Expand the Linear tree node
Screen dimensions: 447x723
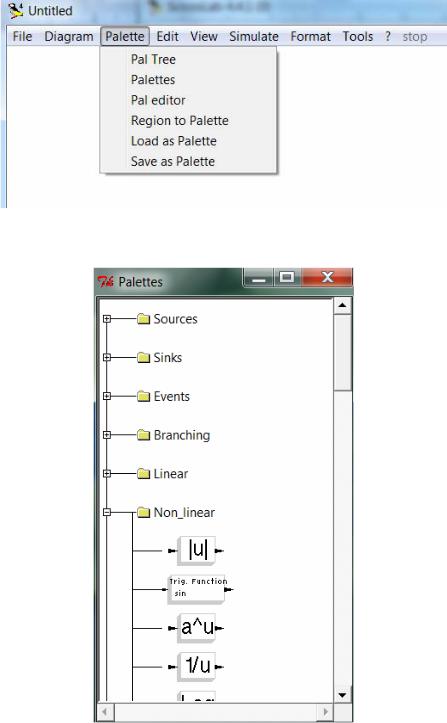tap(107, 474)
